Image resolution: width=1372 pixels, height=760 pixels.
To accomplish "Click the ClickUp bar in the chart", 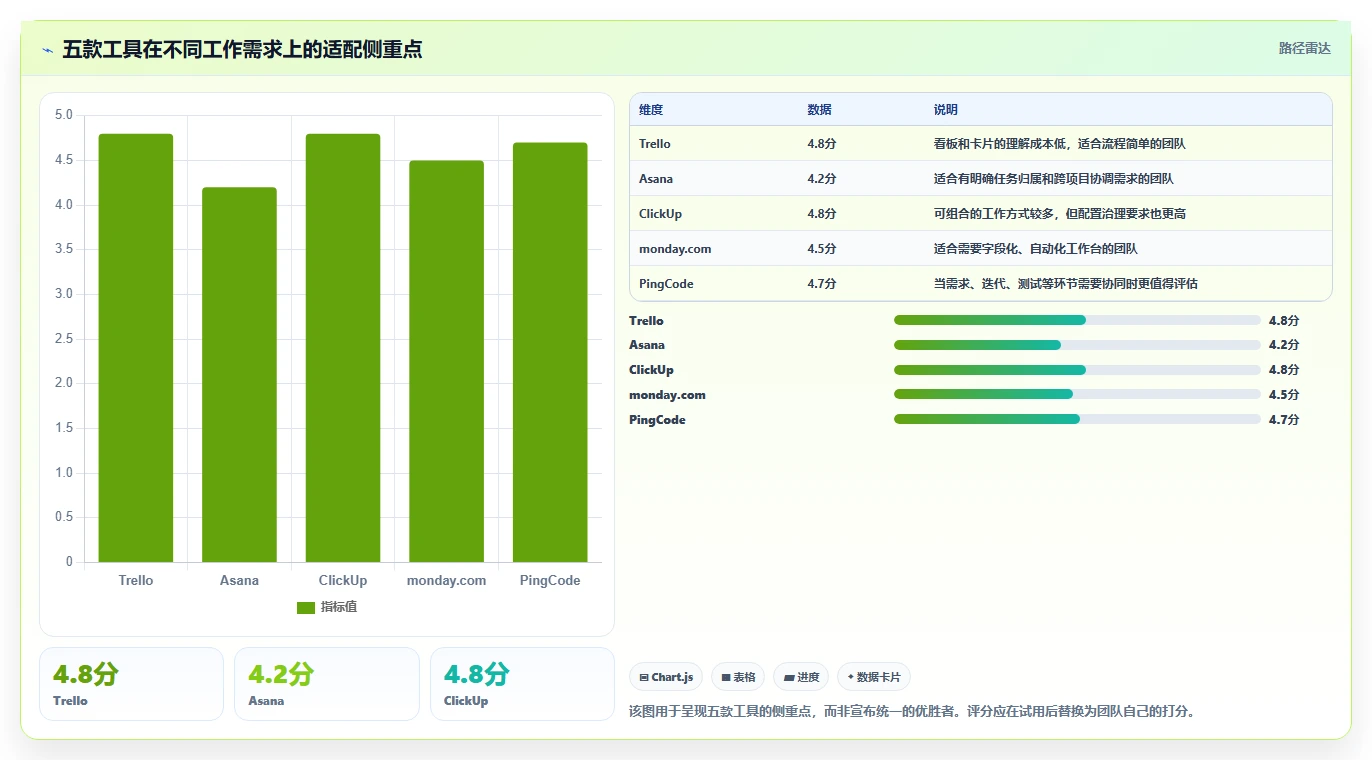I will (343, 348).
